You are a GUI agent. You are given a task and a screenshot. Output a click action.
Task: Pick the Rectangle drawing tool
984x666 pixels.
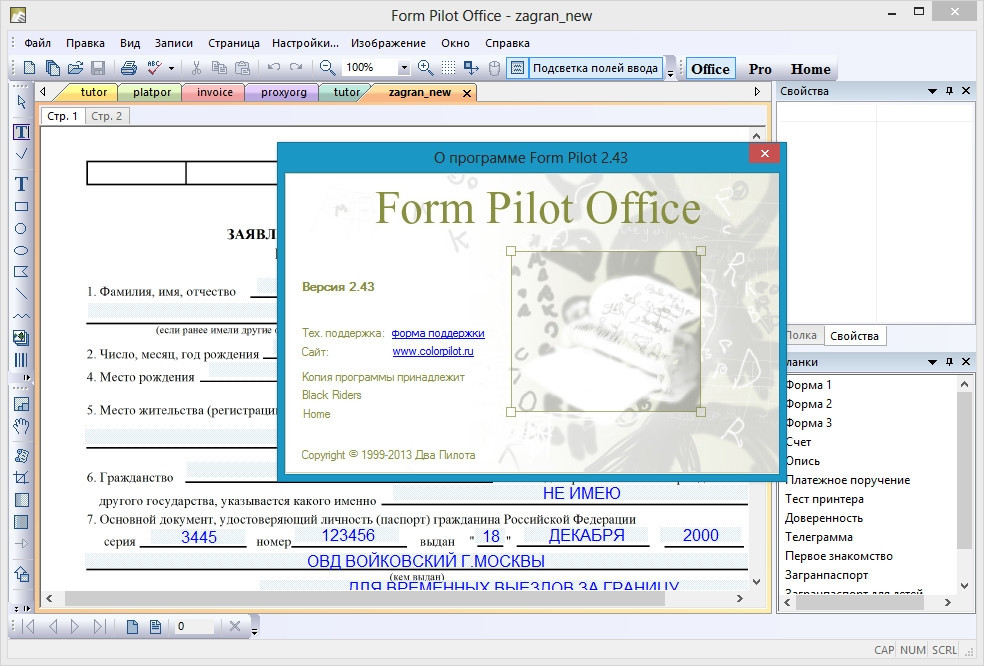pyautogui.click(x=21, y=207)
